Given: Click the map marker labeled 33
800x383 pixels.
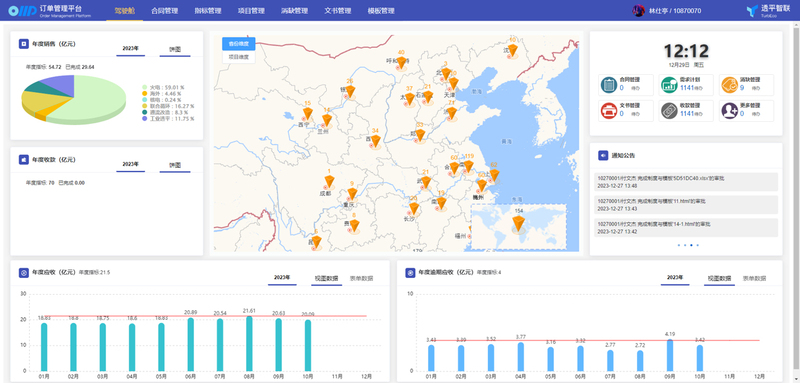Looking at the screenshot, I should point(420,135).
